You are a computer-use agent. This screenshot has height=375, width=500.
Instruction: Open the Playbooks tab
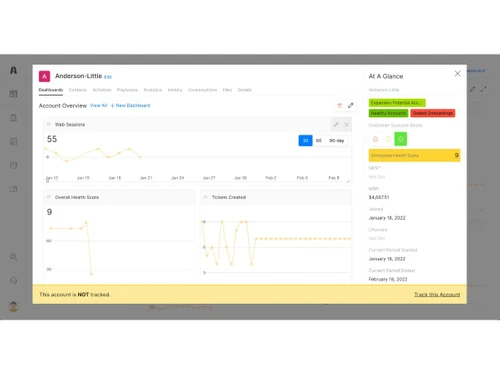pyautogui.click(x=127, y=90)
